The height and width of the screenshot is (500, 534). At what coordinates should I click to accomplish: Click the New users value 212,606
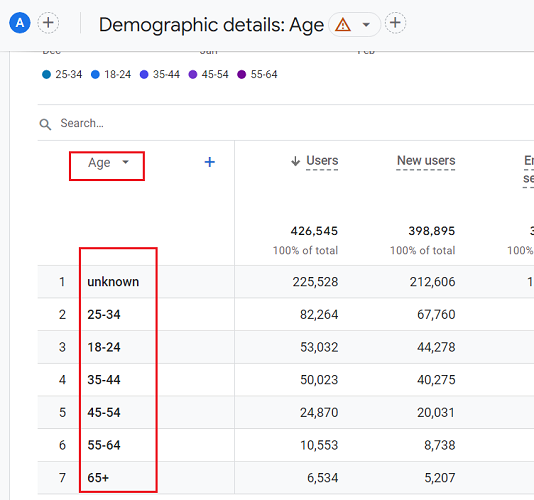pyautogui.click(x=432, y=282)
